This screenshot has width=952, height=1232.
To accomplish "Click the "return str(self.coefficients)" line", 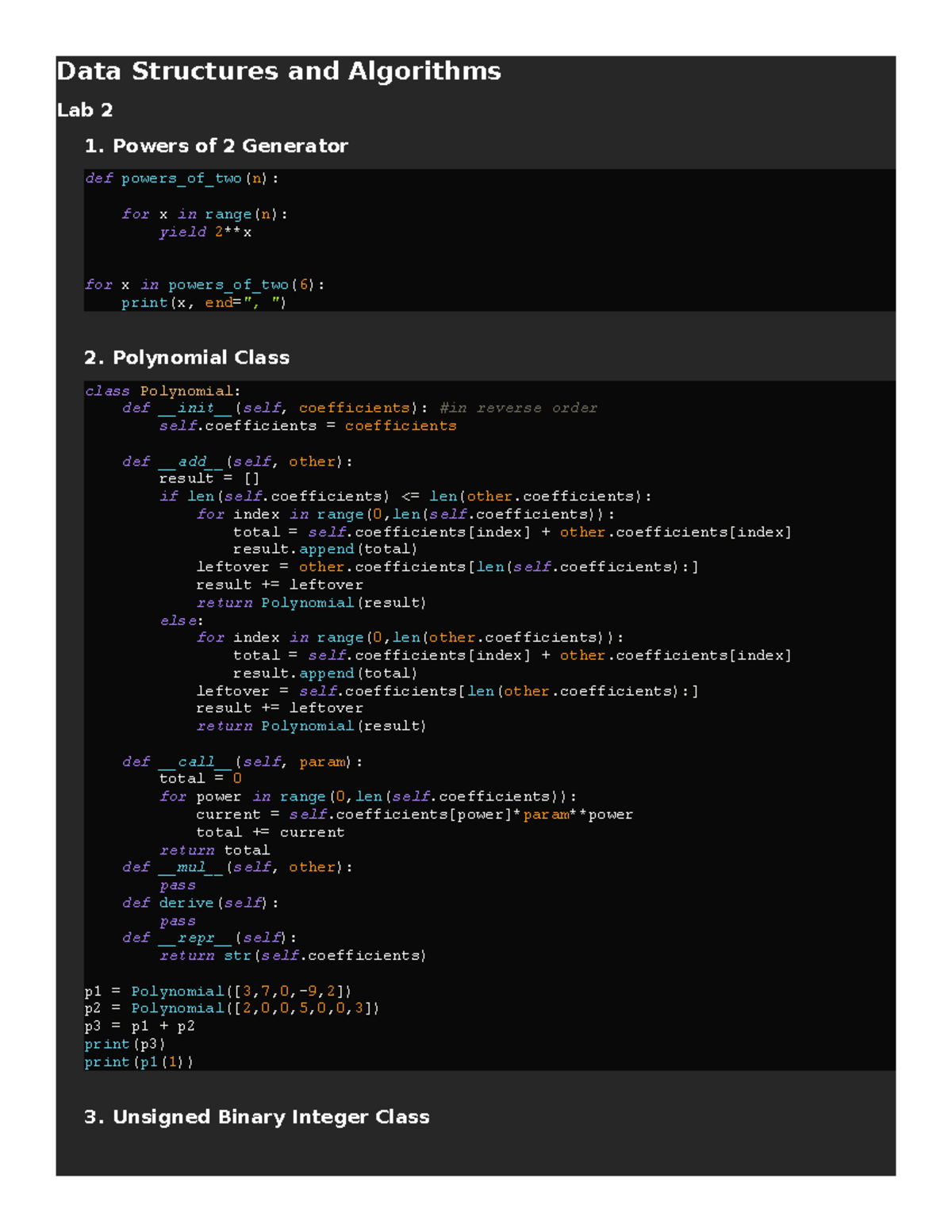I will pos(292,956).
